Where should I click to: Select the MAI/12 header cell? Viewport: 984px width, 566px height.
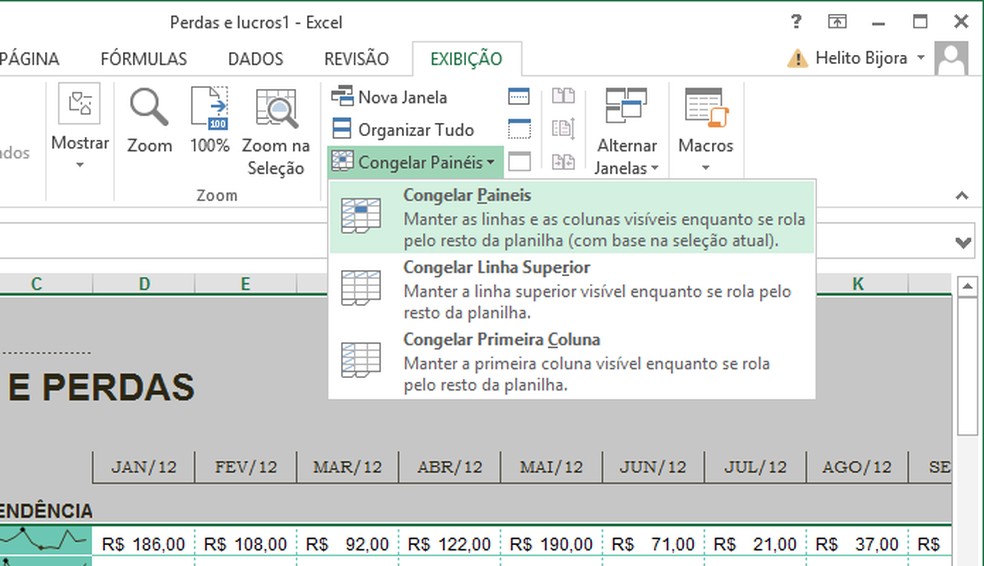[551, 467]
